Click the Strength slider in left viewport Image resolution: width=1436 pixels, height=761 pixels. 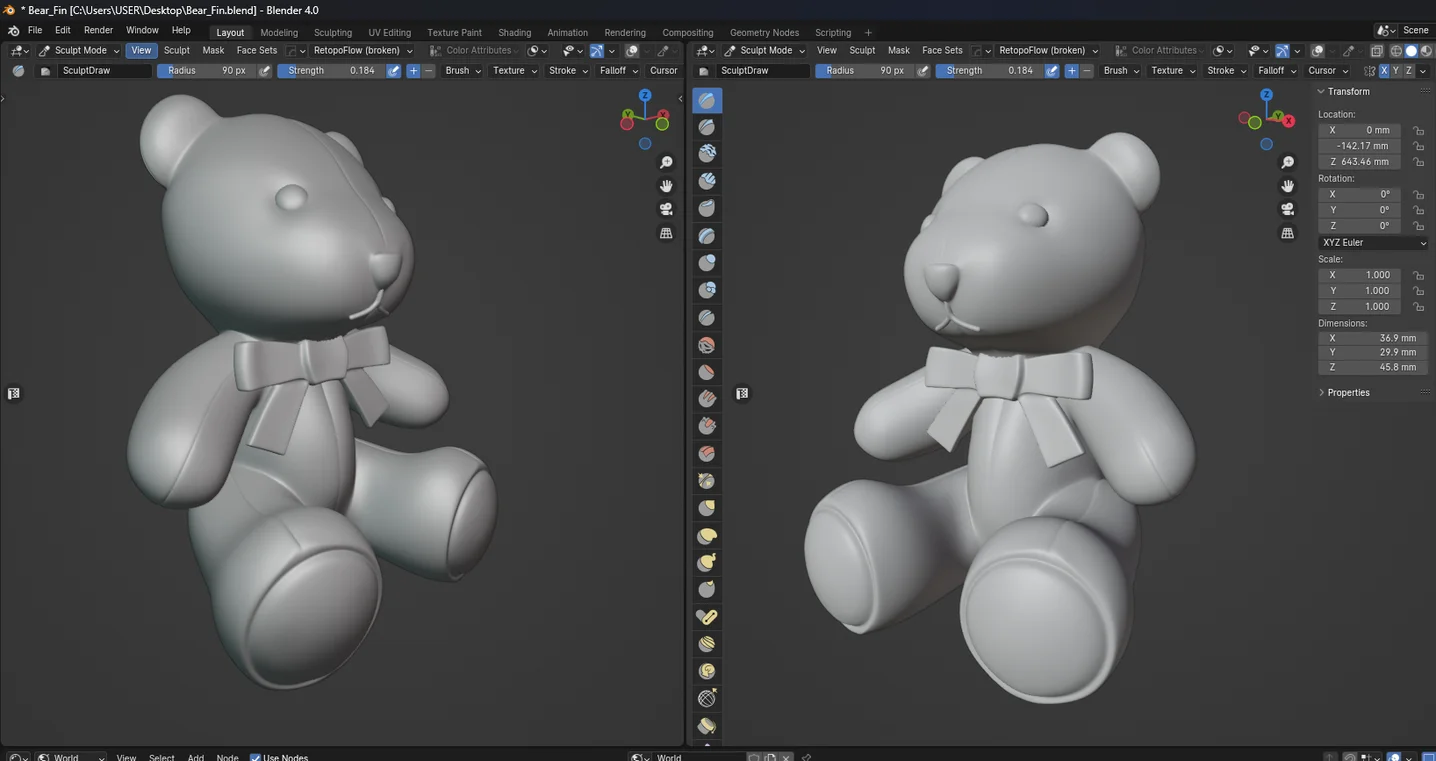pos(331,71)
